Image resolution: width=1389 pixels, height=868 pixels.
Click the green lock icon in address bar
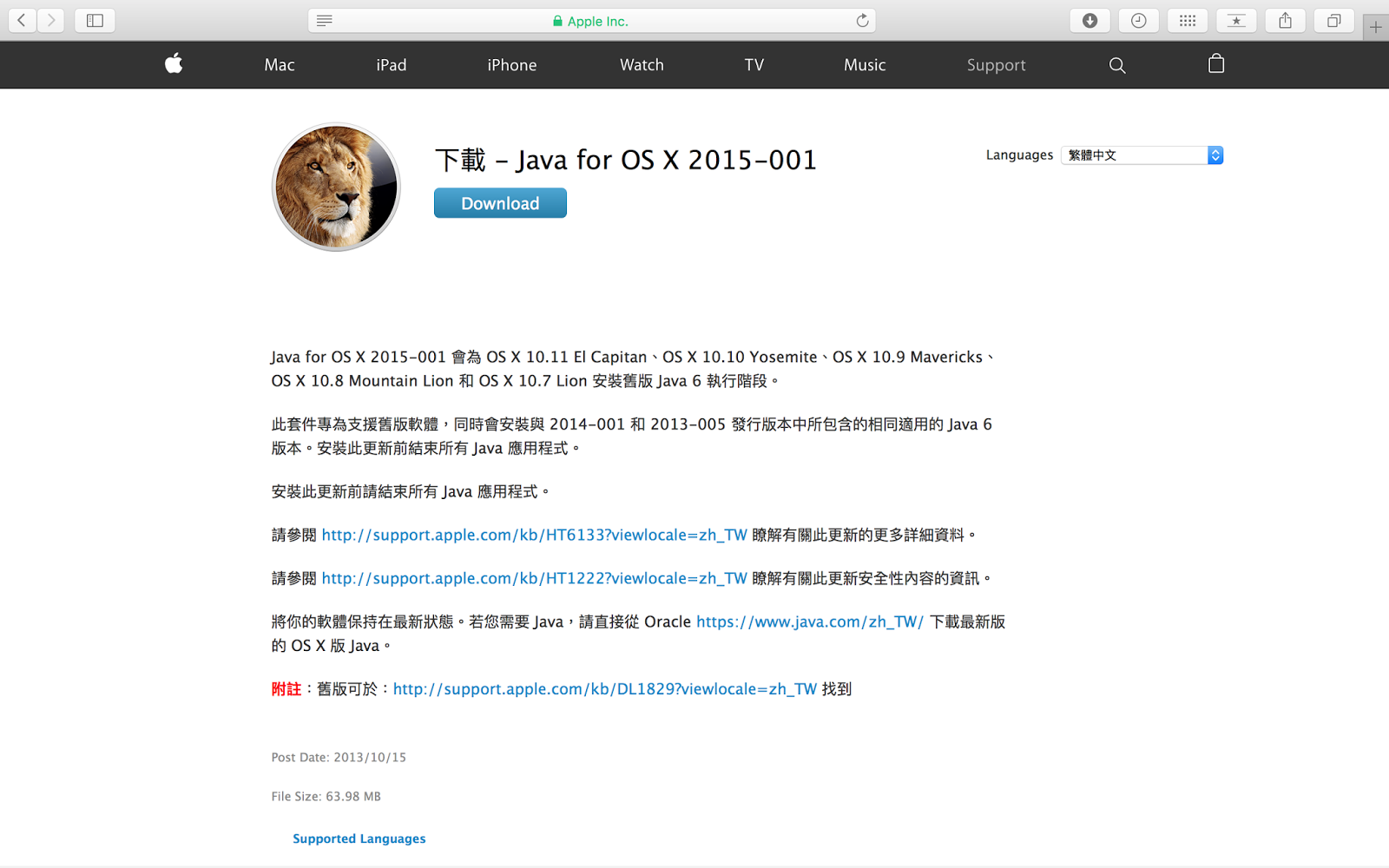[x=557, y=21]
